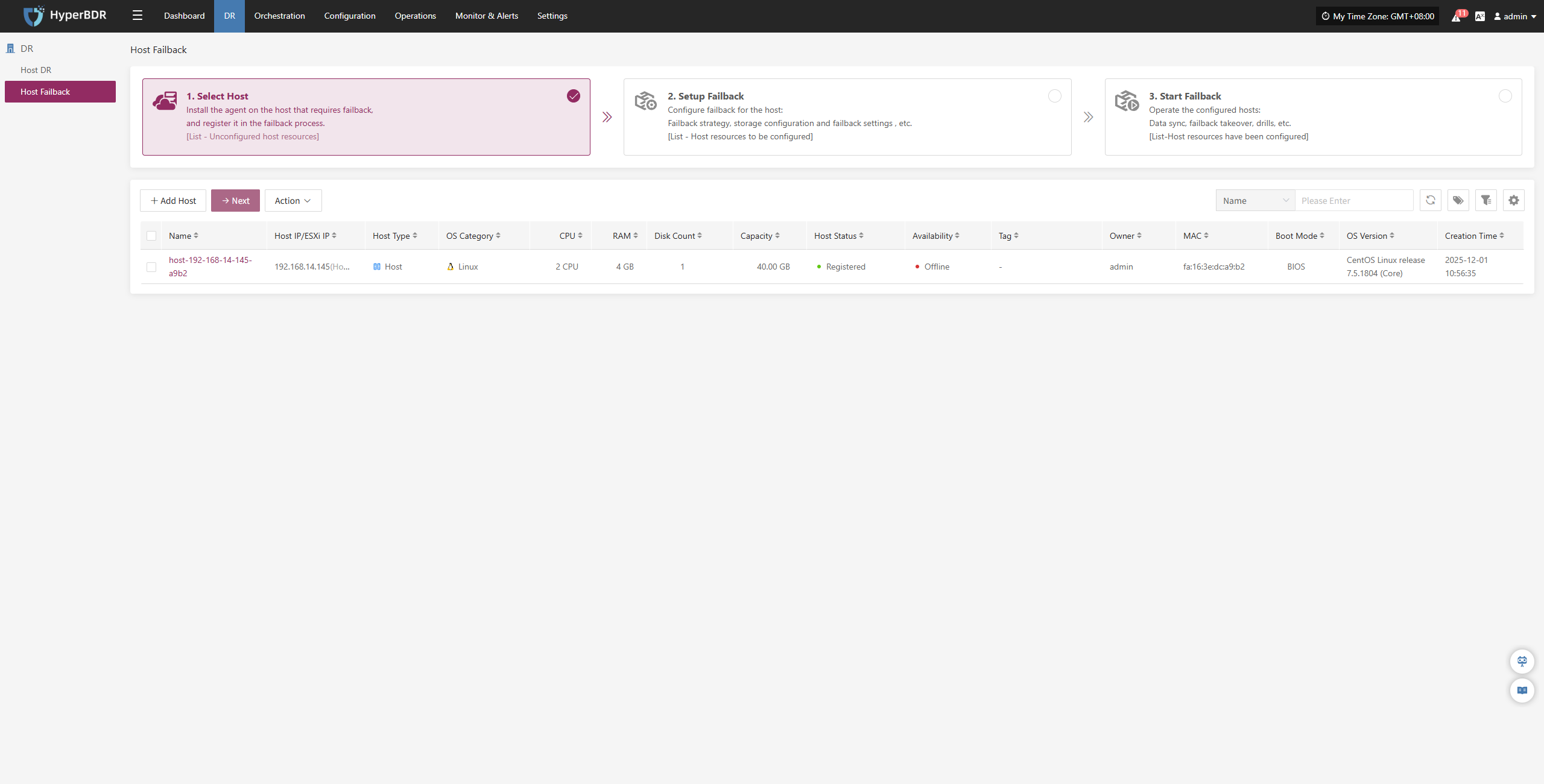Open the admin user dropdown

click(1514, 16)
